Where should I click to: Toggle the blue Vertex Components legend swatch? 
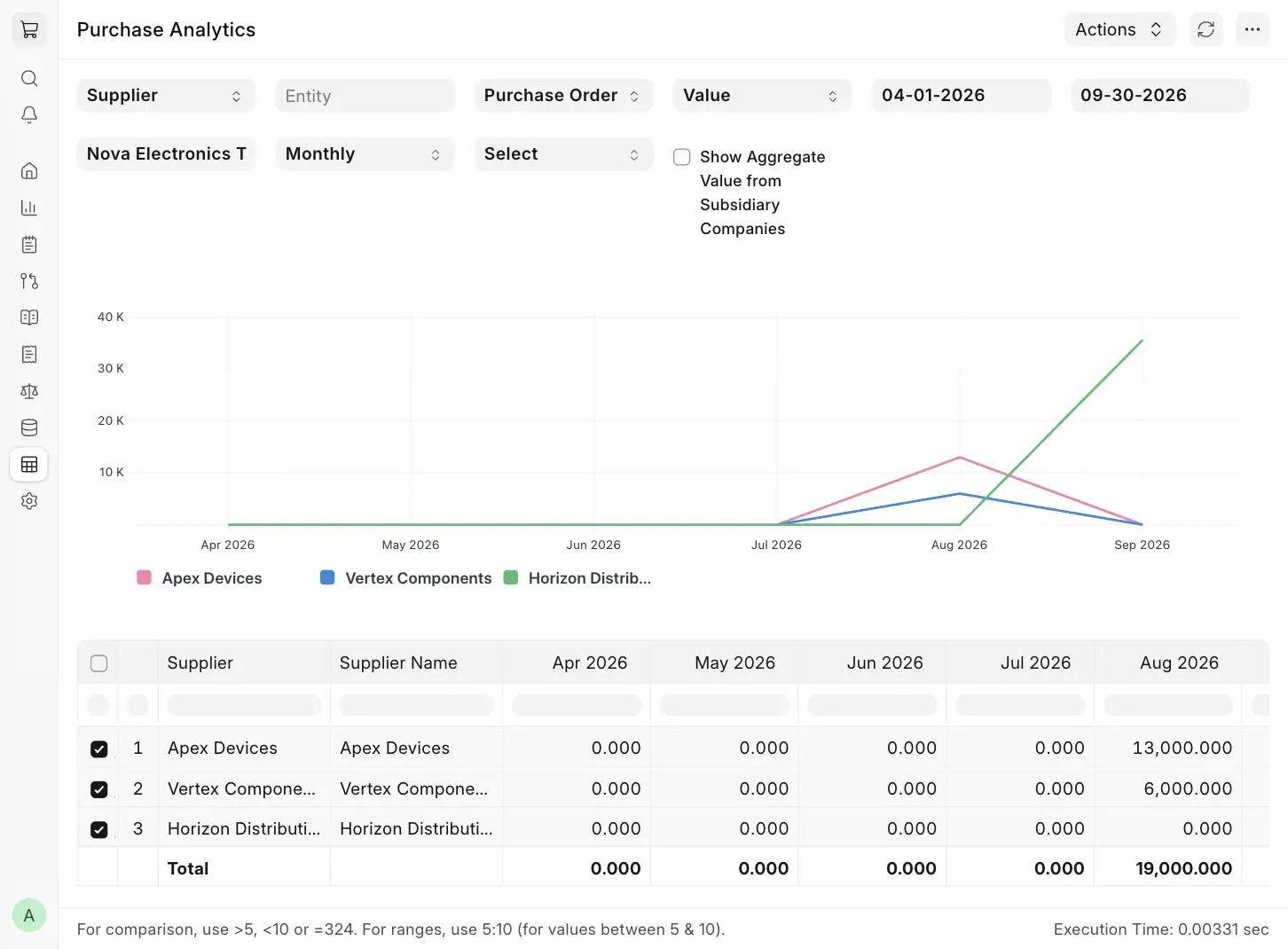pos(327,577)
